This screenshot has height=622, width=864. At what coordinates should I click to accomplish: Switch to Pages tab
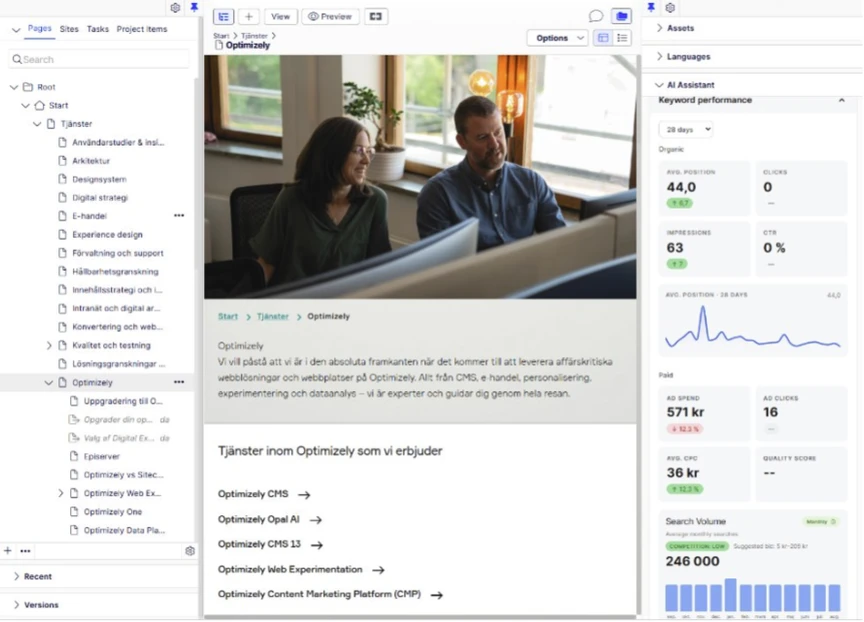coord(40,29)
